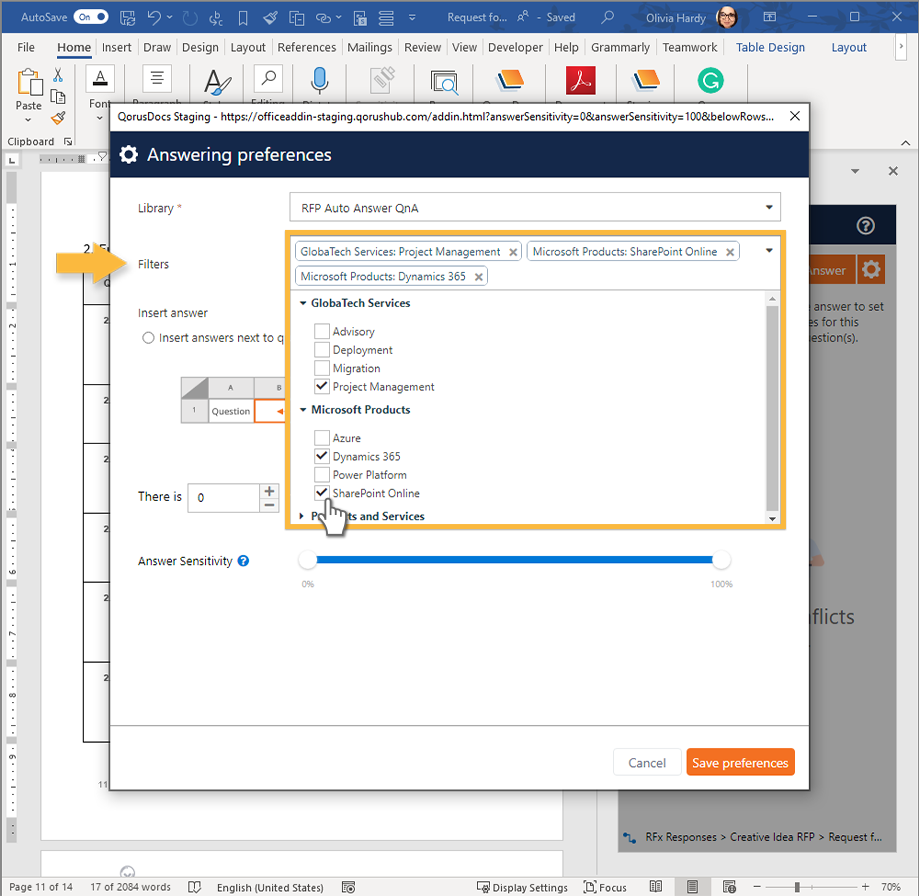
Task: Click the orange gear settings icon in side pane
Action: [x=871, y=270]
